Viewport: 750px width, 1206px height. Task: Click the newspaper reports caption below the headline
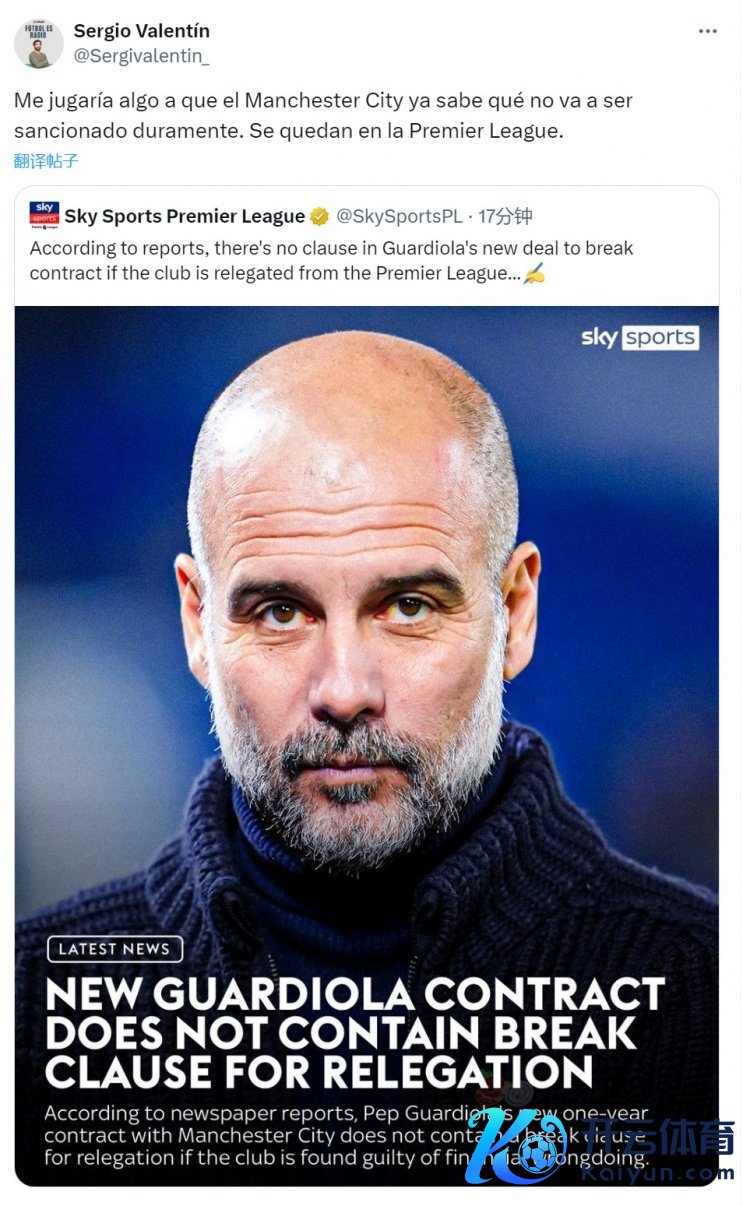click(345, 1135)
